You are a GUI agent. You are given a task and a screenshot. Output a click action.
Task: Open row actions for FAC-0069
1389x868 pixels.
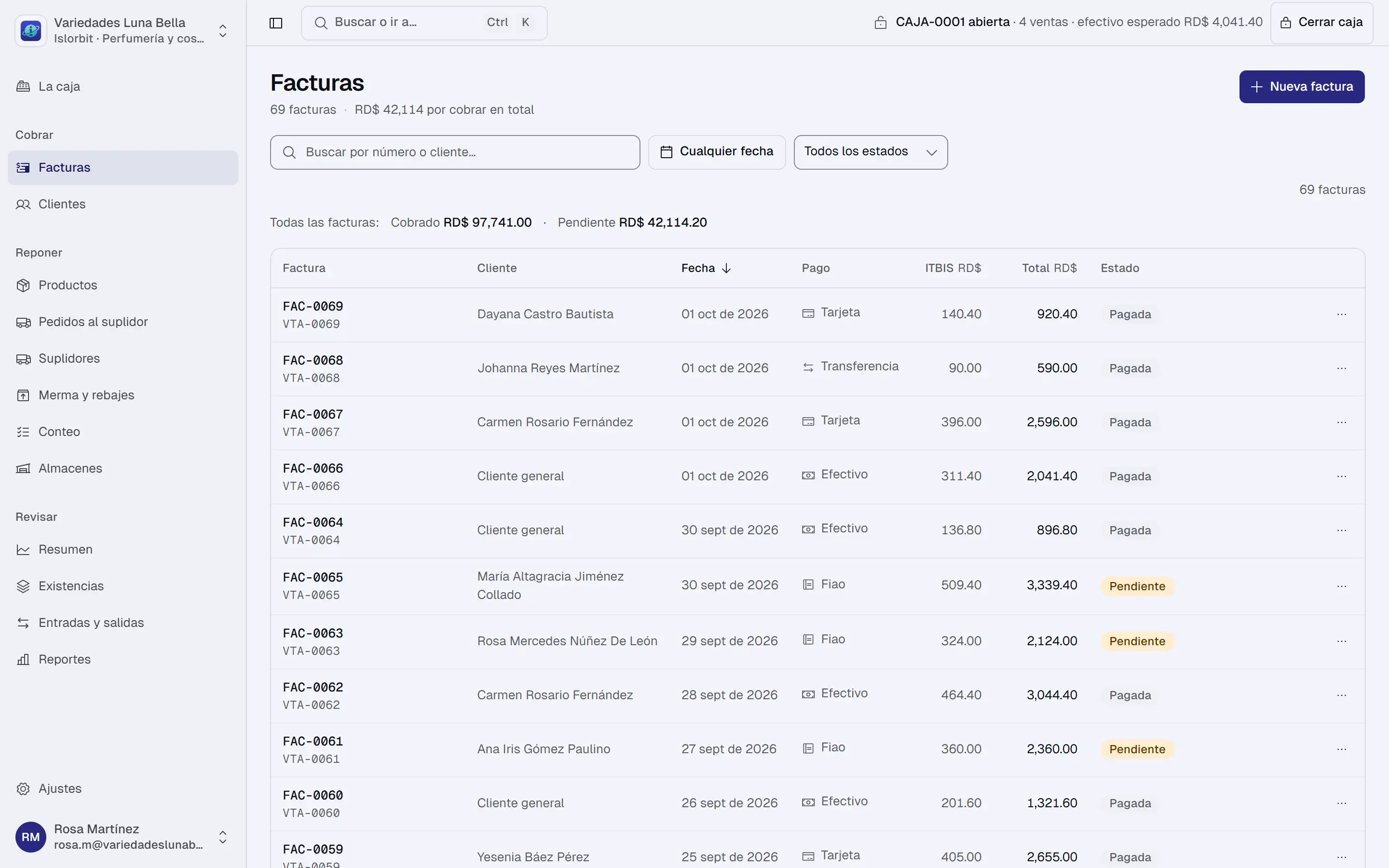coord(1341,314)
